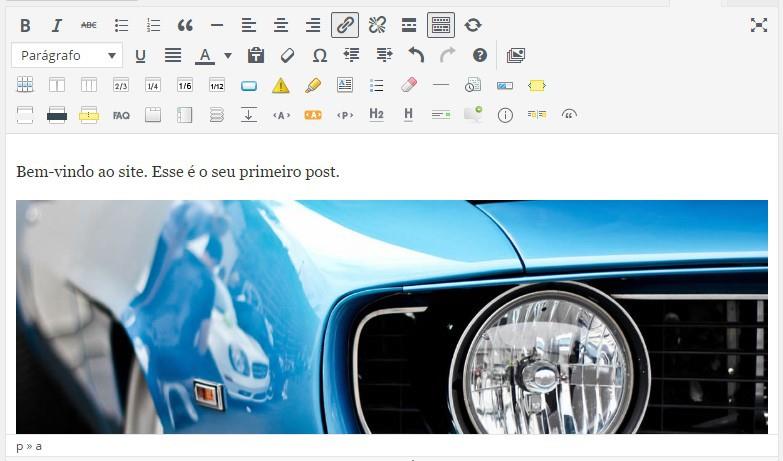Open the image gallery tool

(516, 55)
